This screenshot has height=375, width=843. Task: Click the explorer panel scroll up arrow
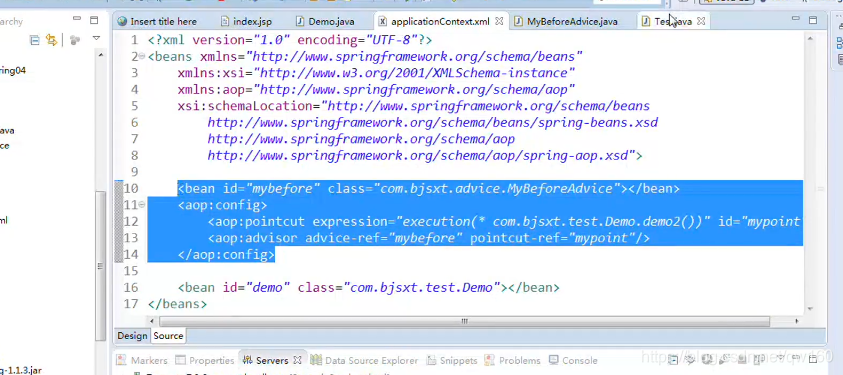pyautogui.click(x=101, y=55)
